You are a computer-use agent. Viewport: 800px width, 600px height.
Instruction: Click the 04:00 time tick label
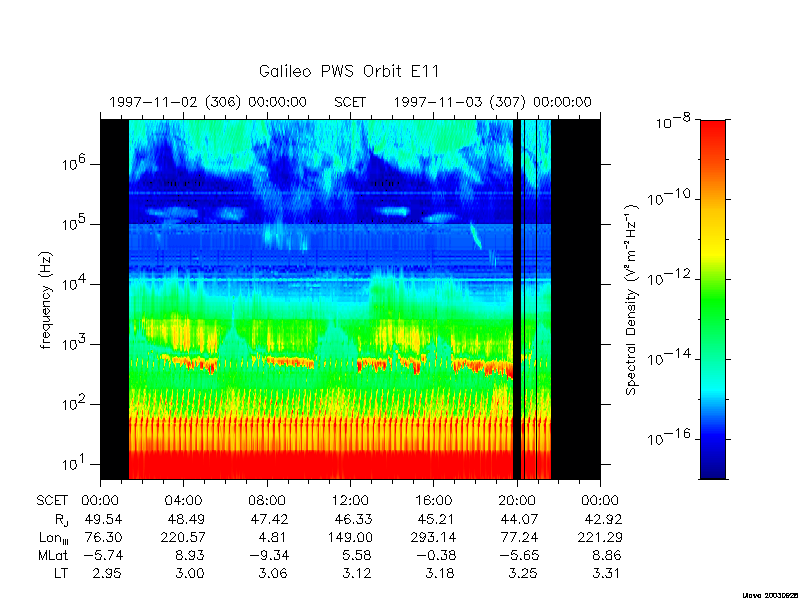pyautogui.click(x=183, y=501)
